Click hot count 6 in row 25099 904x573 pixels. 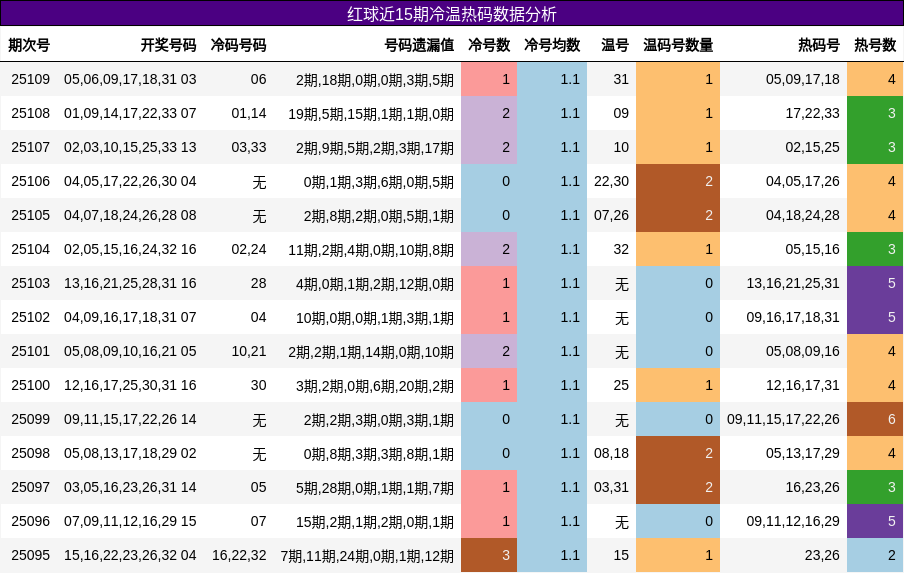coord(875,419)
